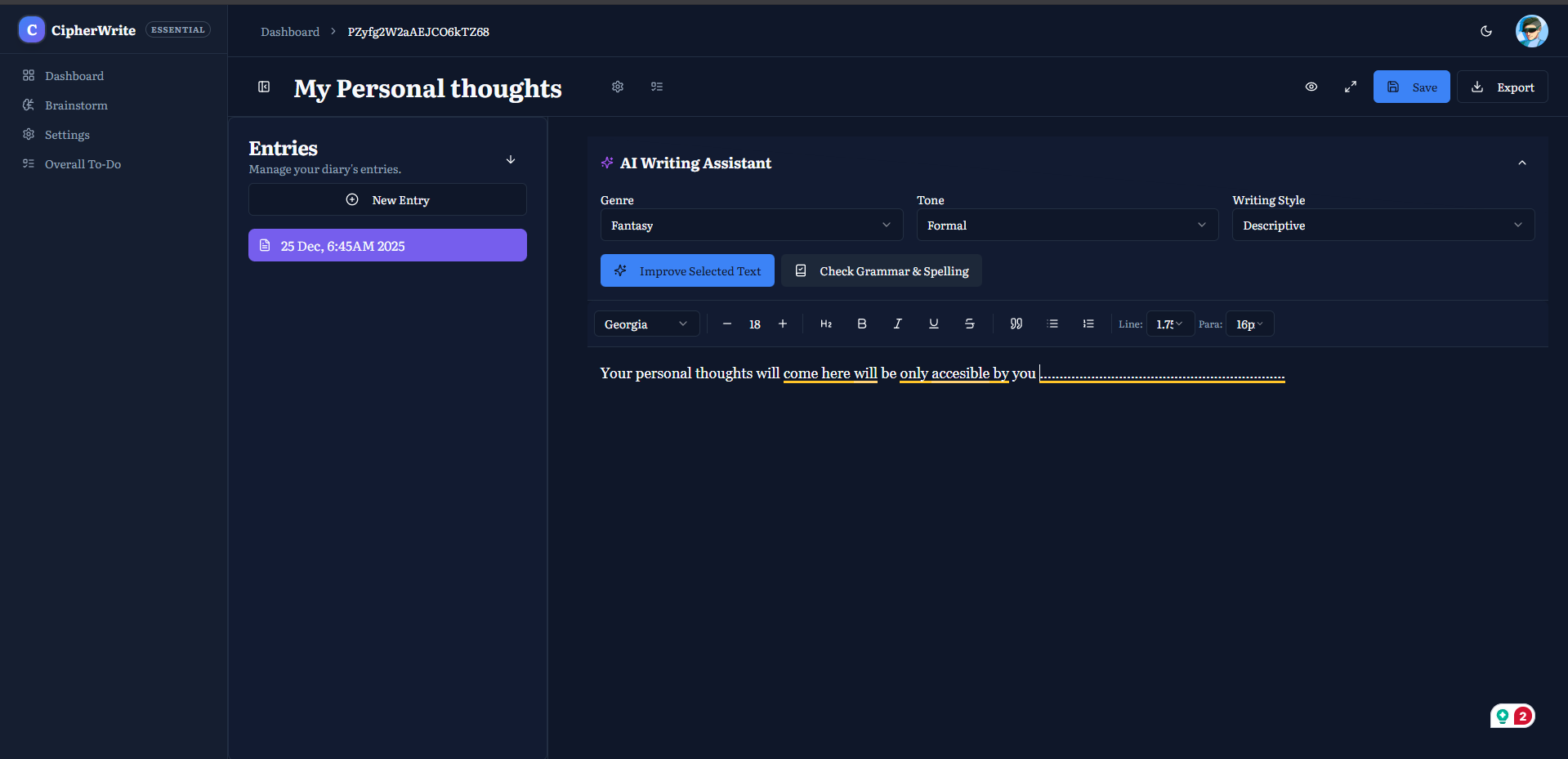
Task: Insert a blockquote using the quote icon
Action: pyautogui.click(x=1016, y=324)
